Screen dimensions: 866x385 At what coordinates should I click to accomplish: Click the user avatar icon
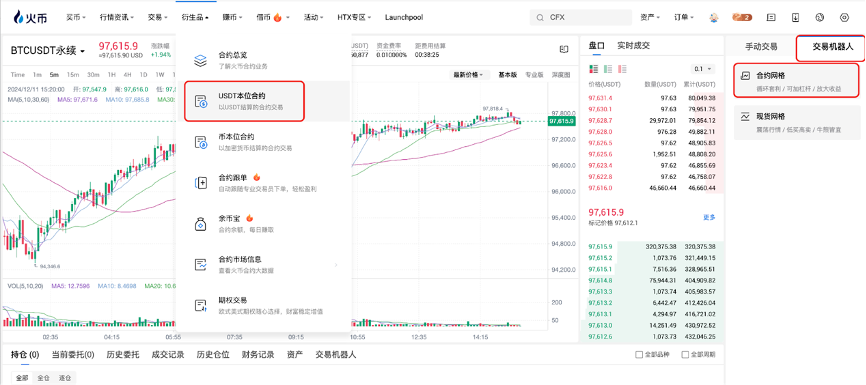714,17
